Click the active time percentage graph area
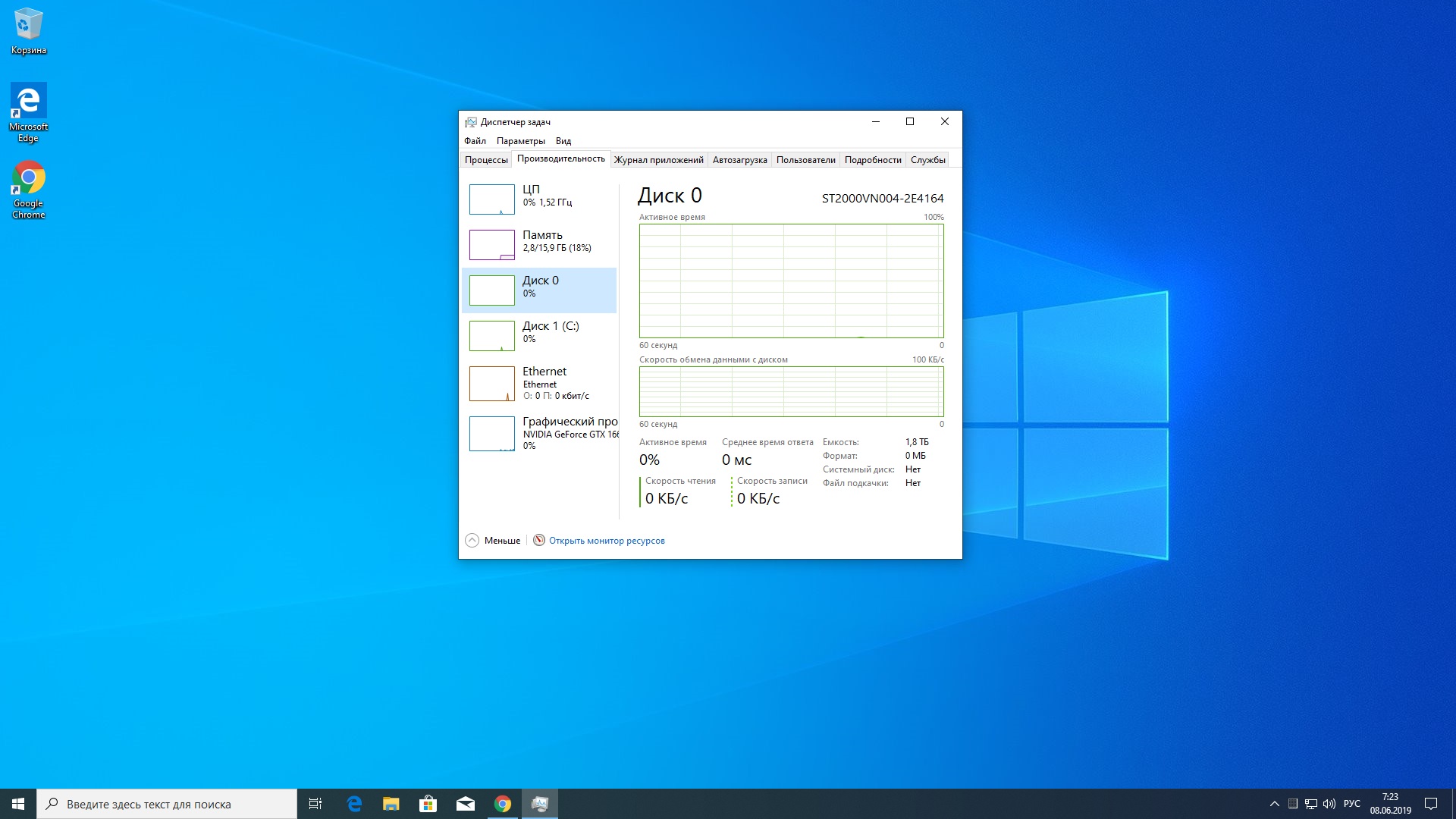 (x=791, y=281)
